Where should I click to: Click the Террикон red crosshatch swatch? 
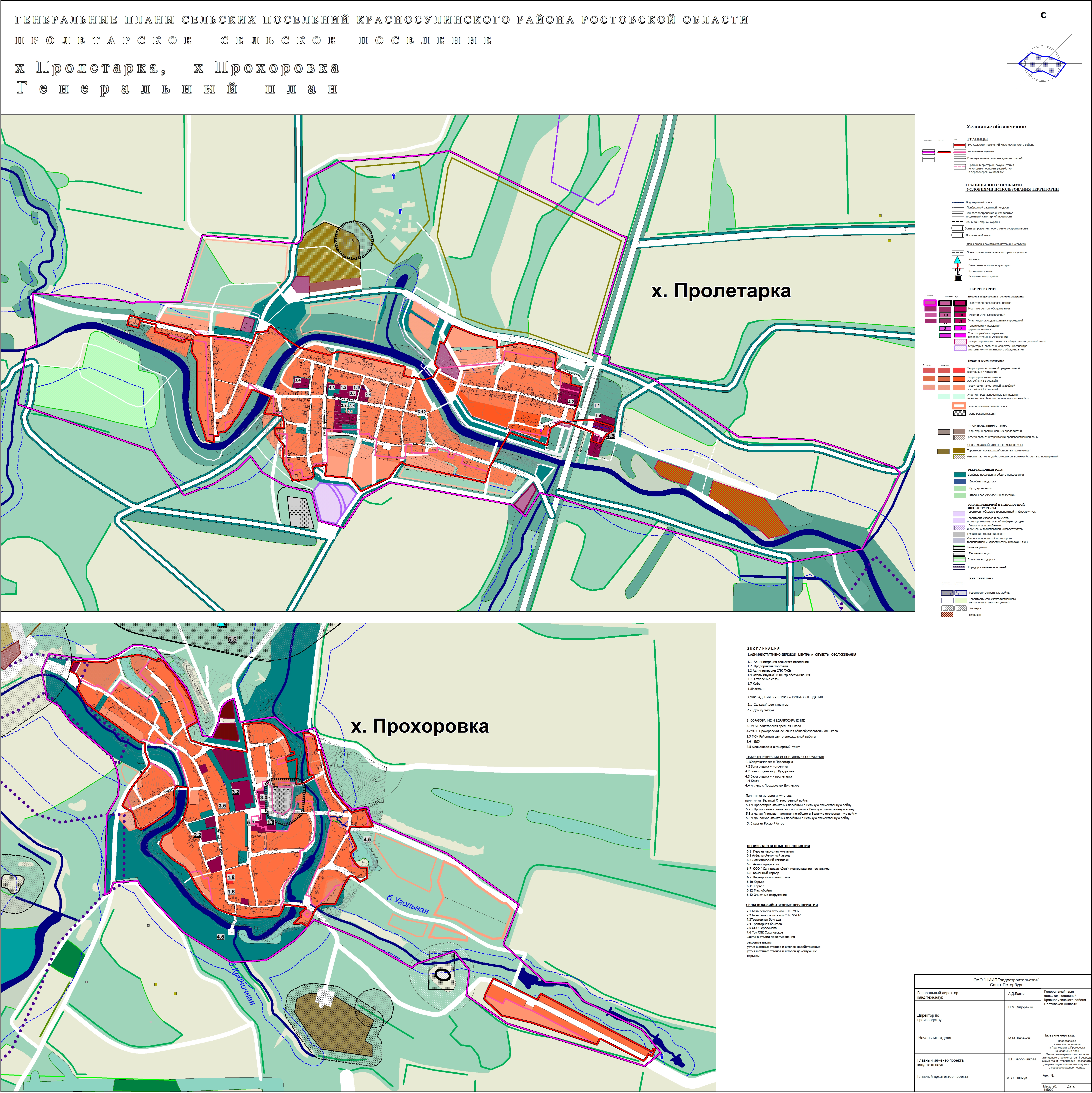[947, 614]
